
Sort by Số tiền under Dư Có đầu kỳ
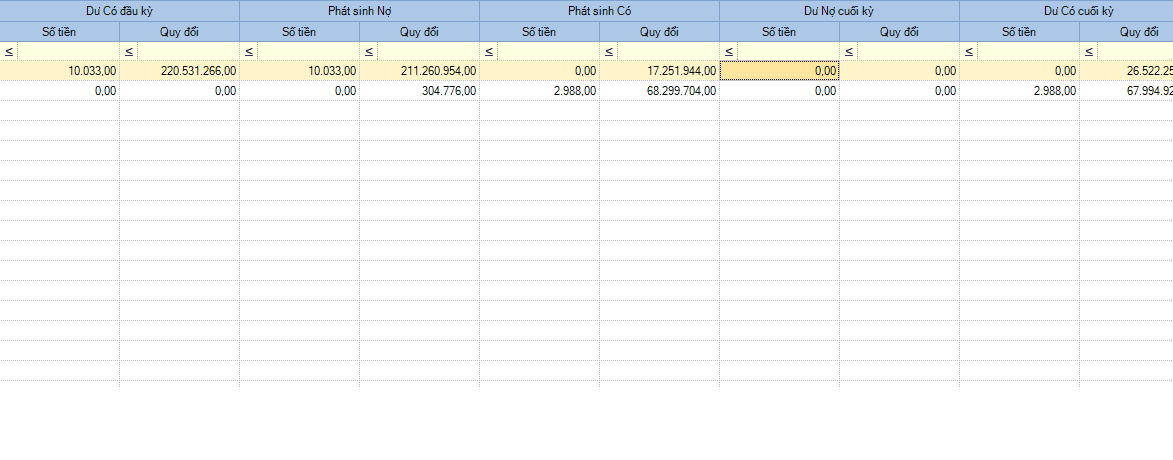60,31
